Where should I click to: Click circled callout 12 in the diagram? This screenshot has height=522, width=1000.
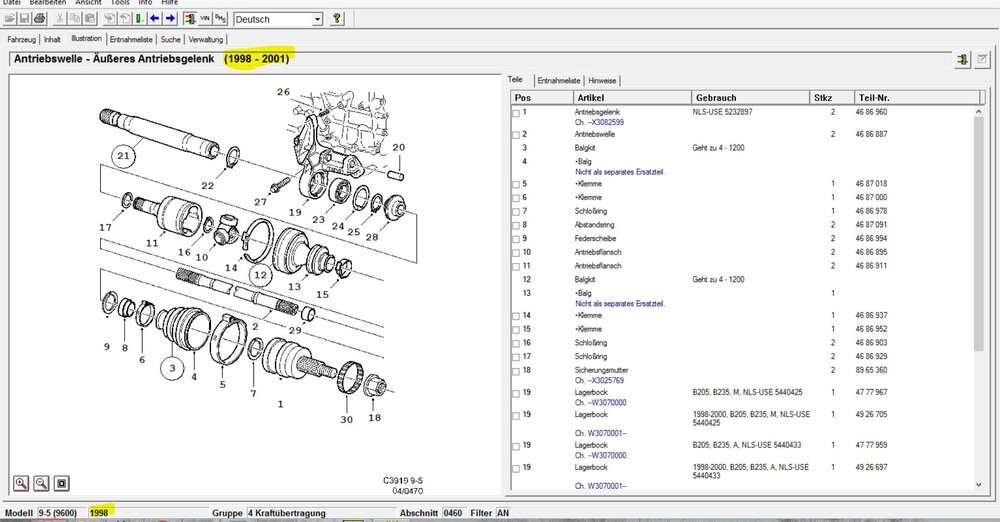click(260, 276)
